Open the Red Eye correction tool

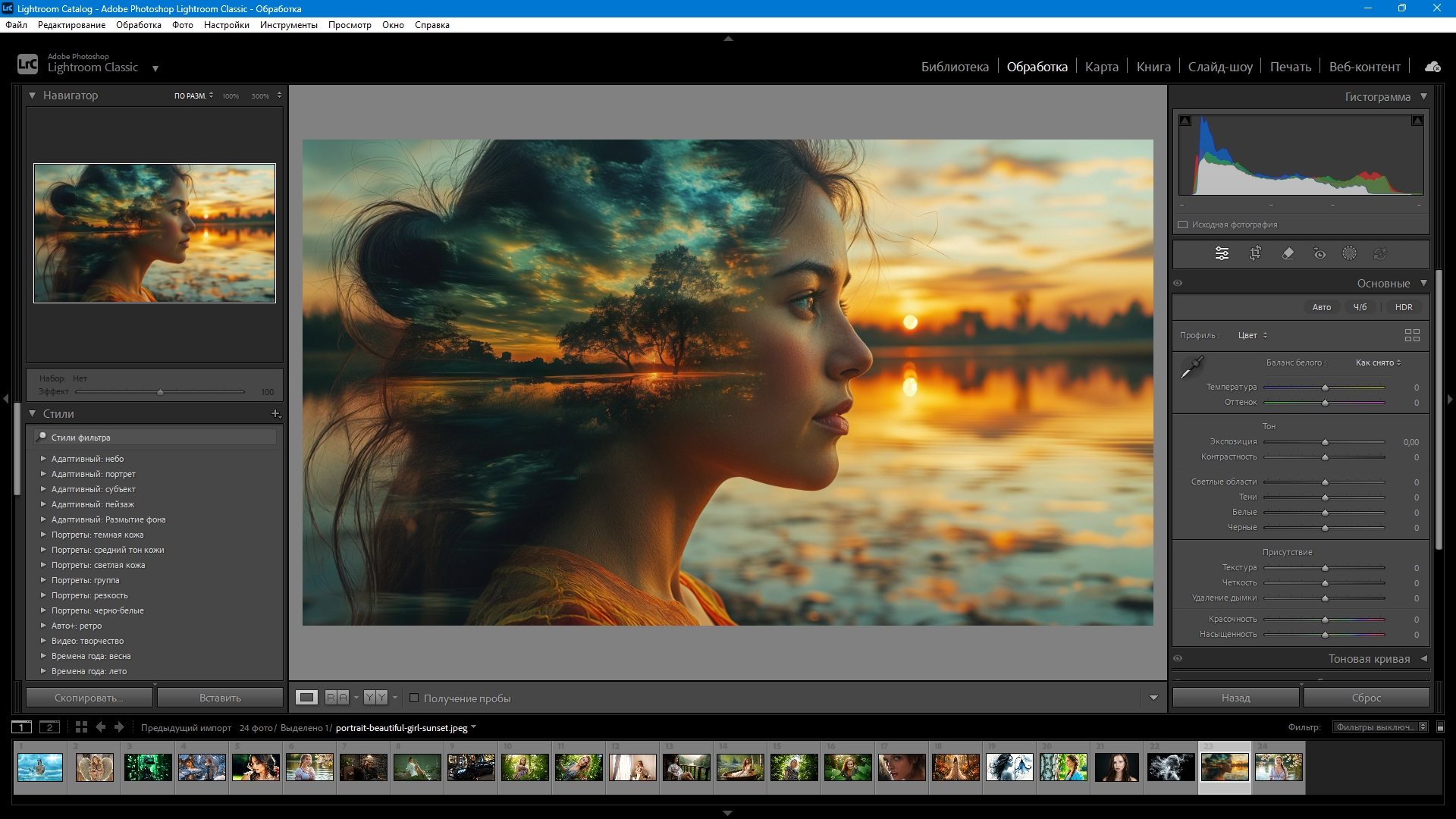[1319, 253]
